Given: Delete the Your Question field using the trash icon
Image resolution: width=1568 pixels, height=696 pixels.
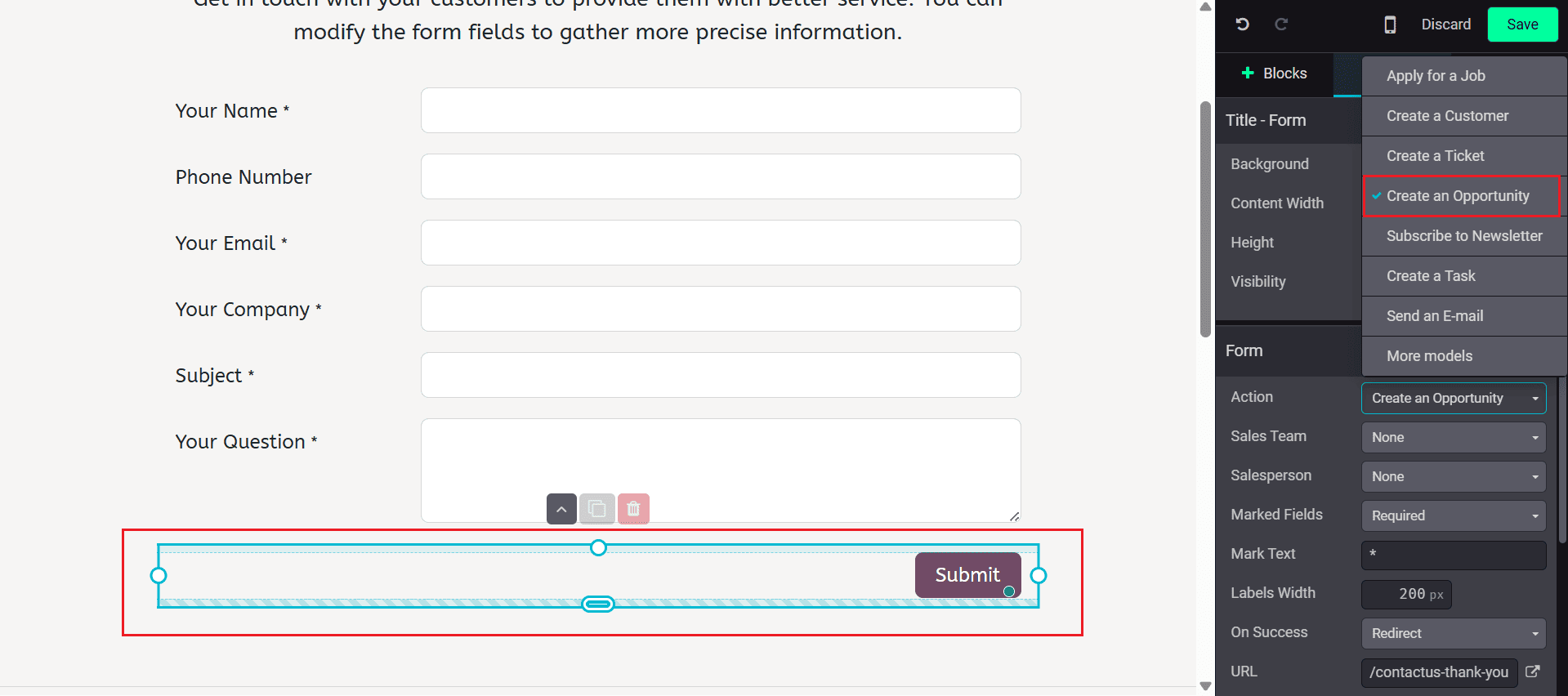Looking at the screenshot, I should pos(633,508).
